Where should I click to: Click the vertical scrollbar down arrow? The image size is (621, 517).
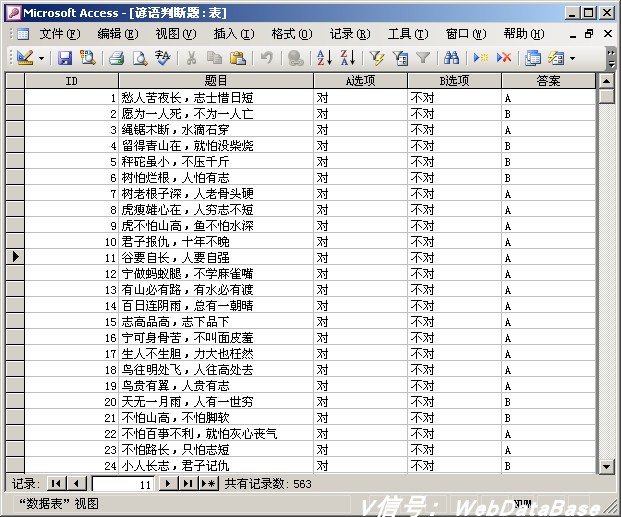(606, 466)
